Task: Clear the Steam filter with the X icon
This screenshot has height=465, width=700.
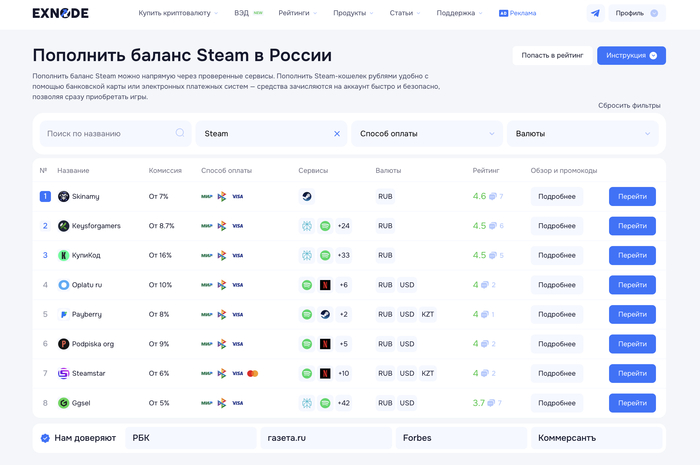Action: pos(337,133)
